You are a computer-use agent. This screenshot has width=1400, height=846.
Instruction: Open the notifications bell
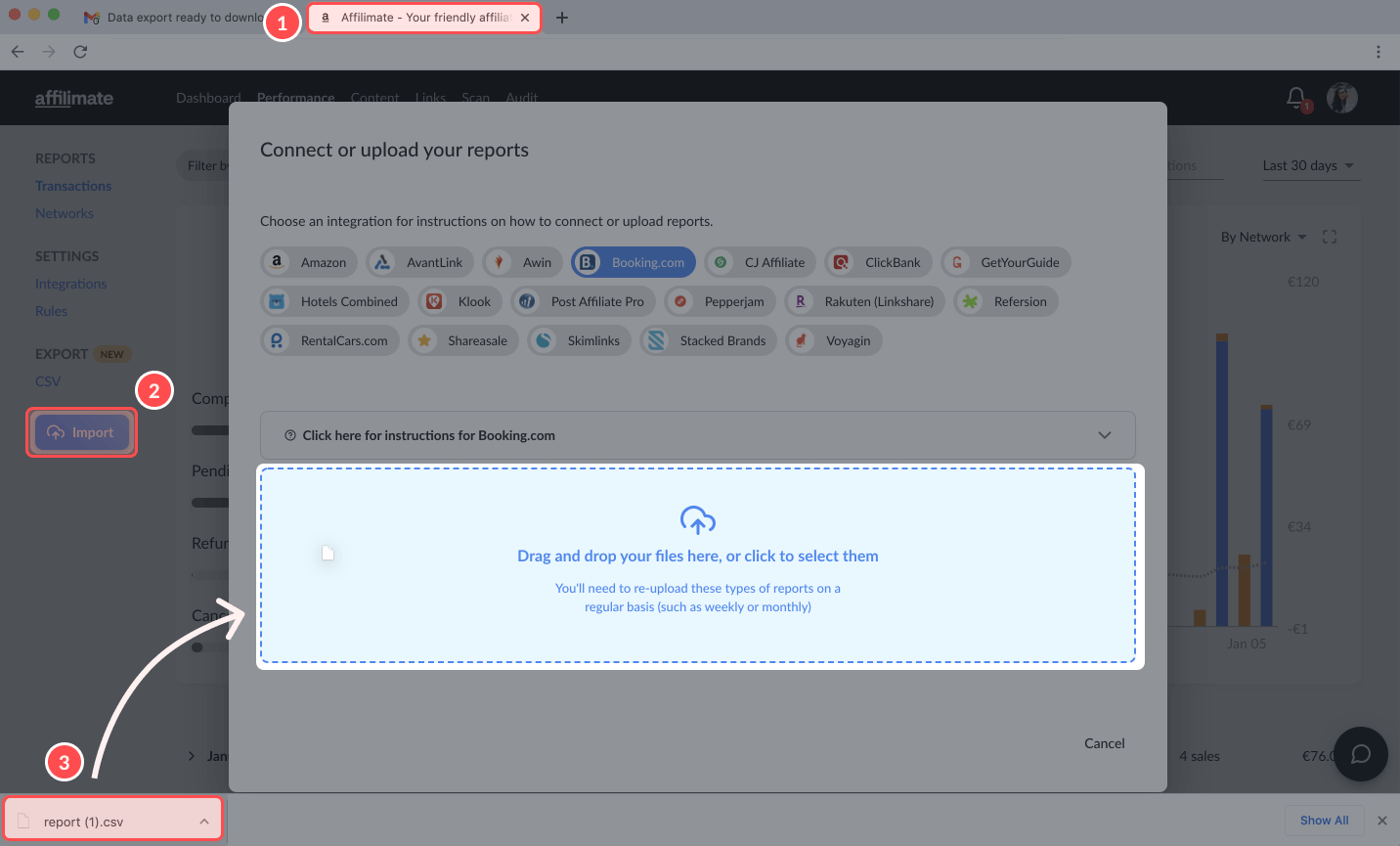[1296, 98]
